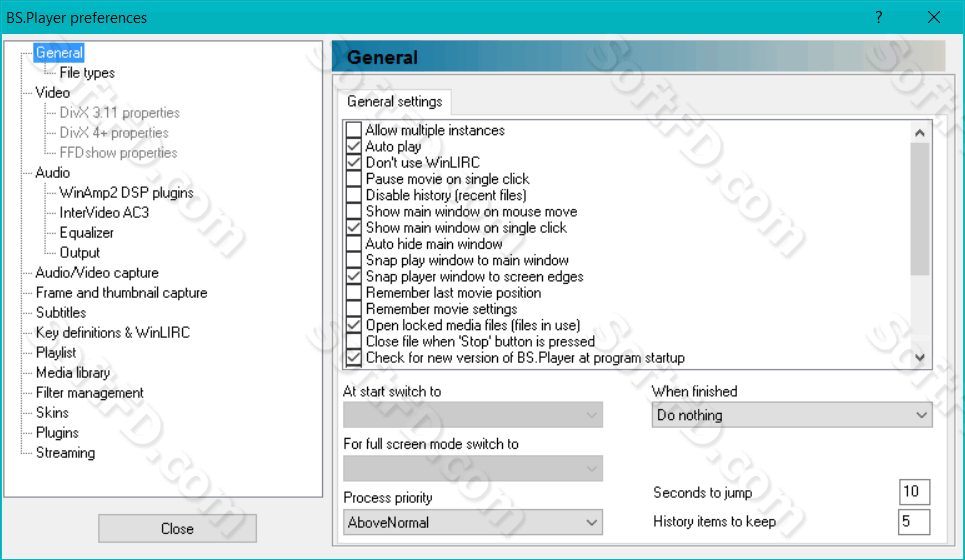Open Audio/Video capture settings
The width and height of the screenshot is (965, 560).
click(x=97, y=273)
